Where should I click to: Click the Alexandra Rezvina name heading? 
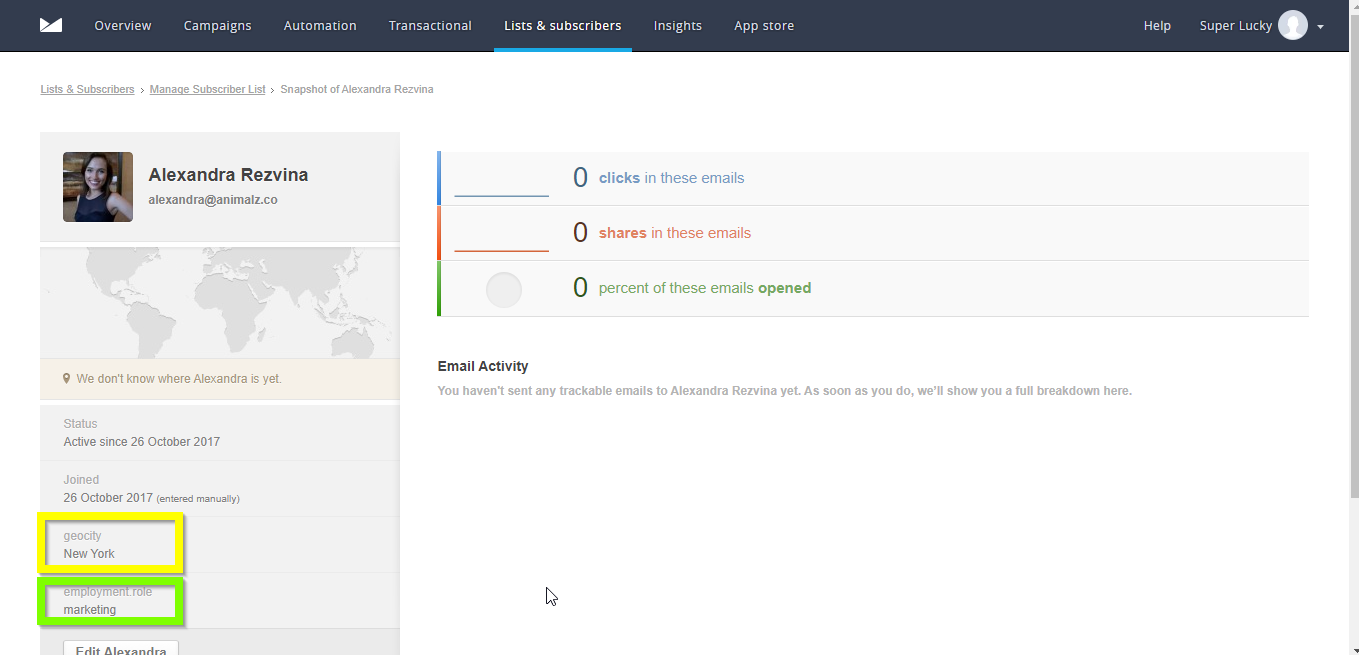click(x=228, y=175)
